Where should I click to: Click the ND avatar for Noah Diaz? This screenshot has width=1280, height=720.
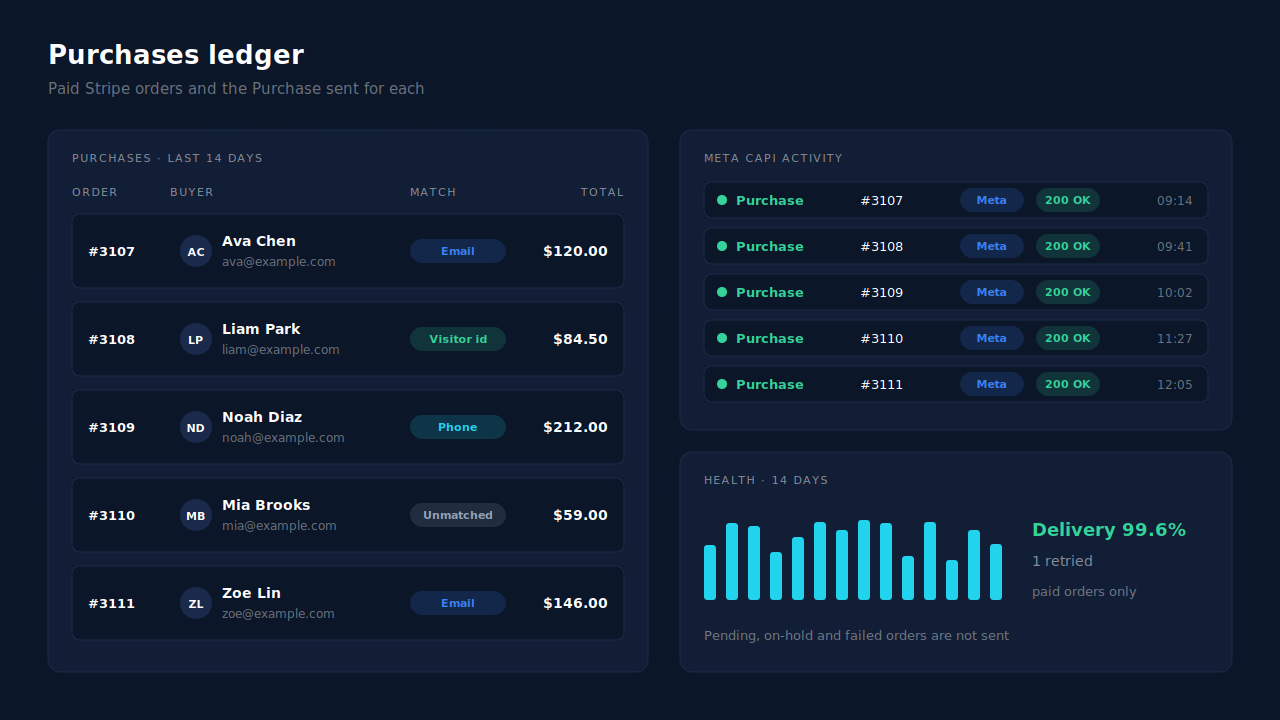(196, 427)
